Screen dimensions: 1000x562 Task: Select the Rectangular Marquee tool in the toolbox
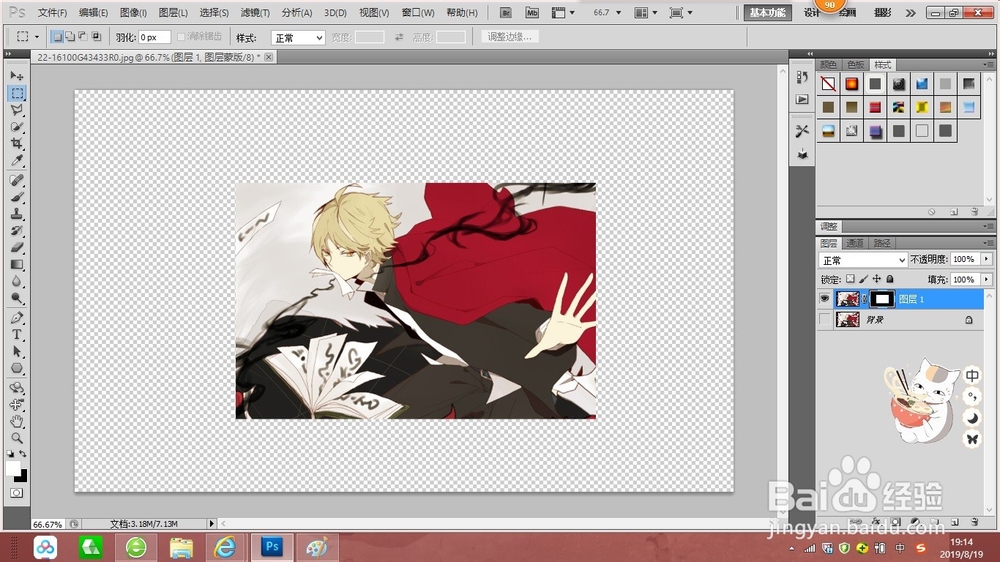(17, 93)
